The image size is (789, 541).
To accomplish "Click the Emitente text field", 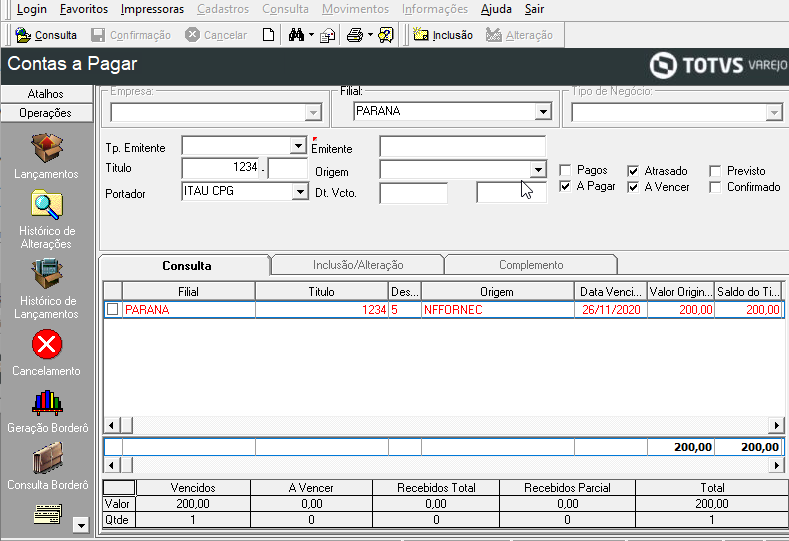I will pyautogui.click(x=462, y=146).
